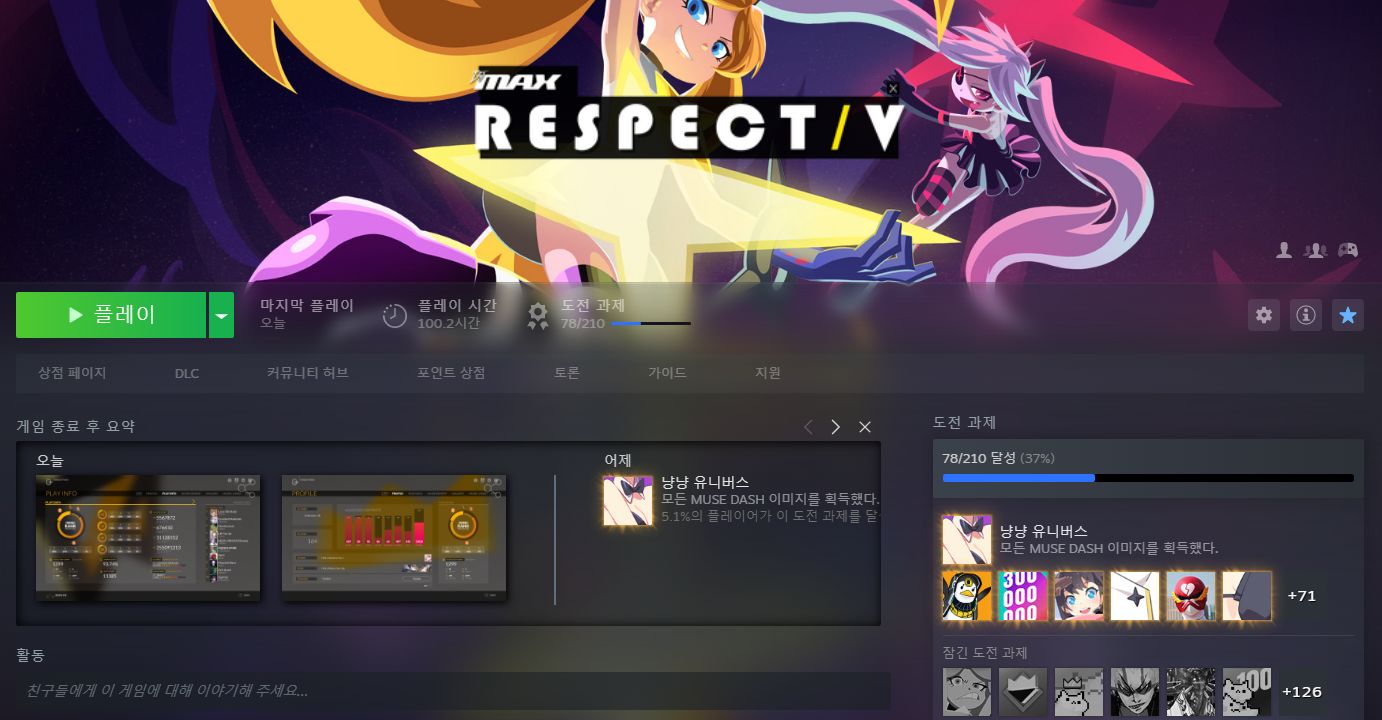Click the blue-eyed girl achievement icon
The height and width of the screenshot is (720, 1382).
[1079, 596]
